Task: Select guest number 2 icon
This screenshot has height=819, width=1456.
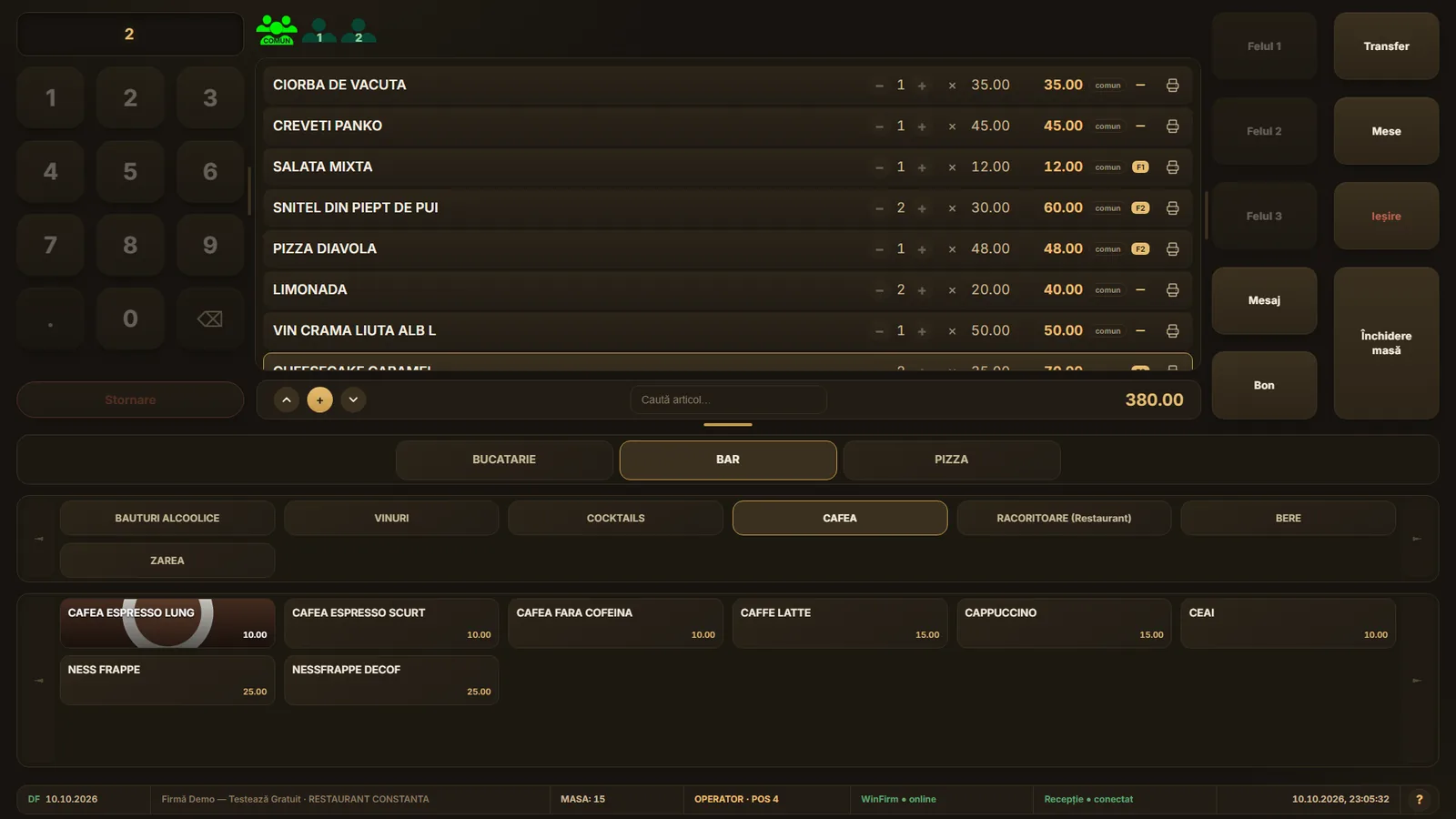Action: click(x=359, y=31)
